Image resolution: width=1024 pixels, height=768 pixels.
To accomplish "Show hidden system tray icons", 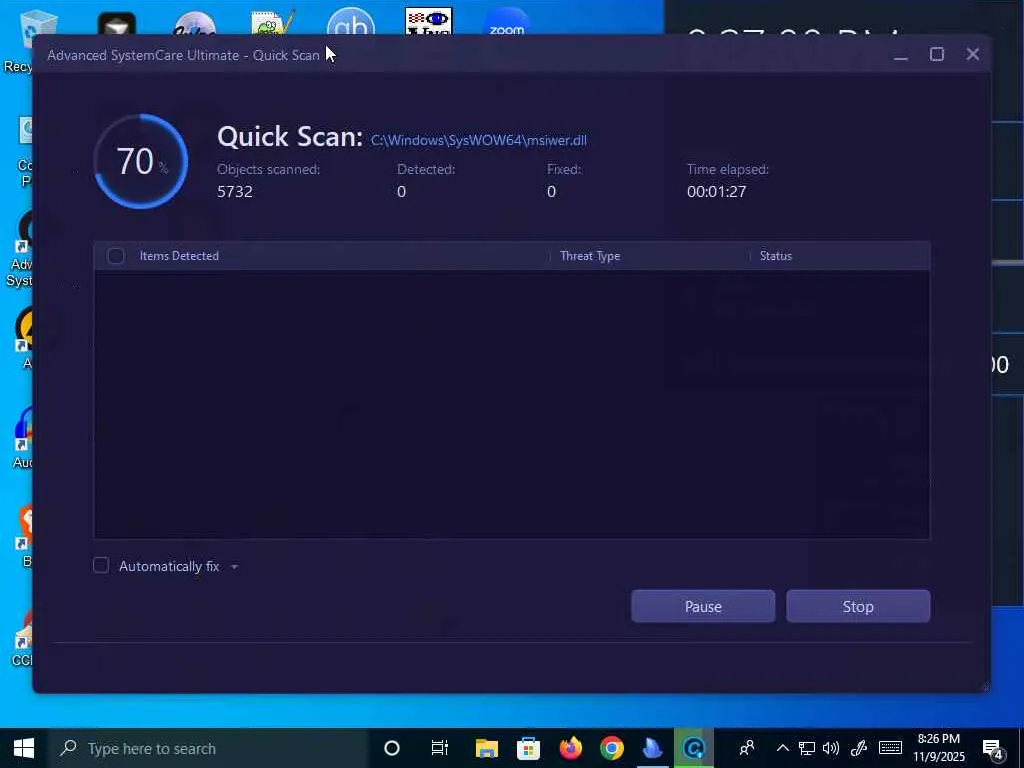I will point(782,748).
